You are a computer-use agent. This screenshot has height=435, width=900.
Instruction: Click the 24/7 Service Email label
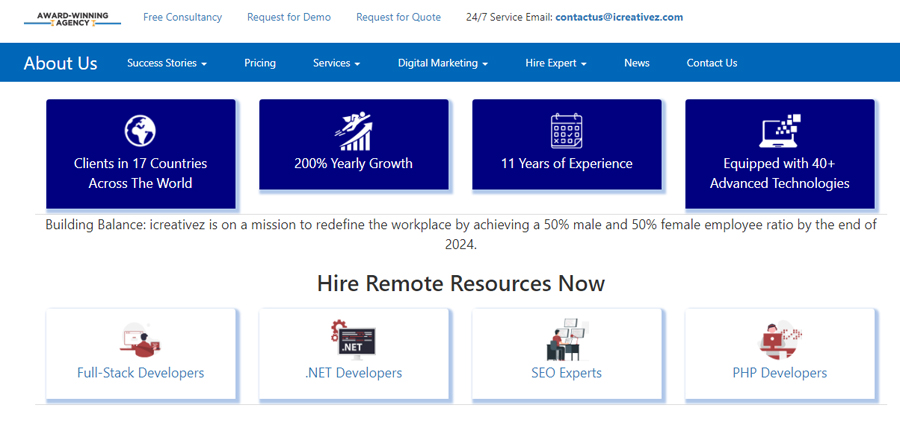(509, 17)
